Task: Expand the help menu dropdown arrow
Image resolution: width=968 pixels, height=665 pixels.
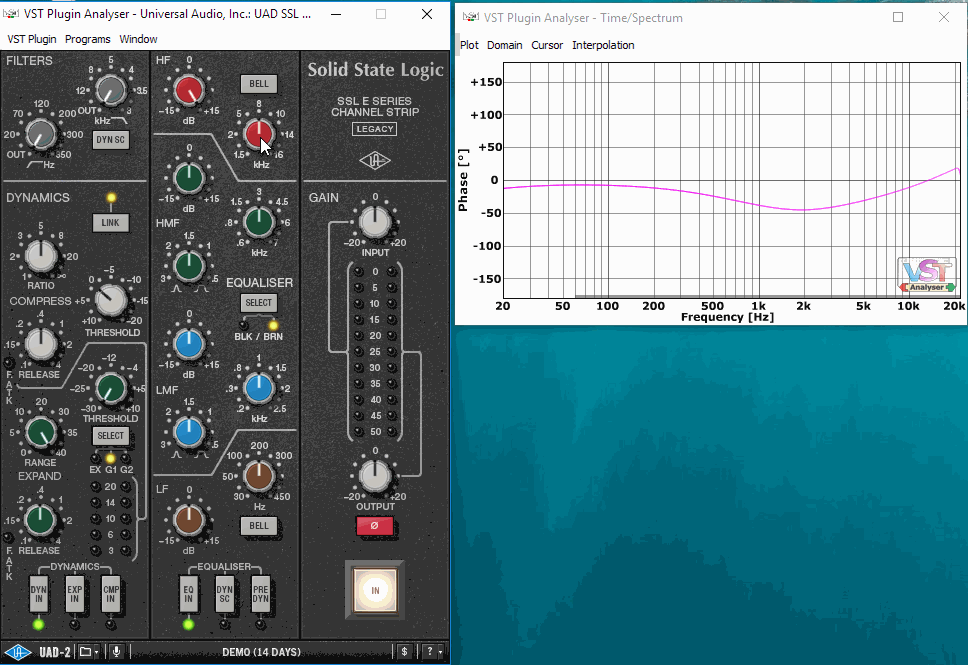Action: [440, 653]
